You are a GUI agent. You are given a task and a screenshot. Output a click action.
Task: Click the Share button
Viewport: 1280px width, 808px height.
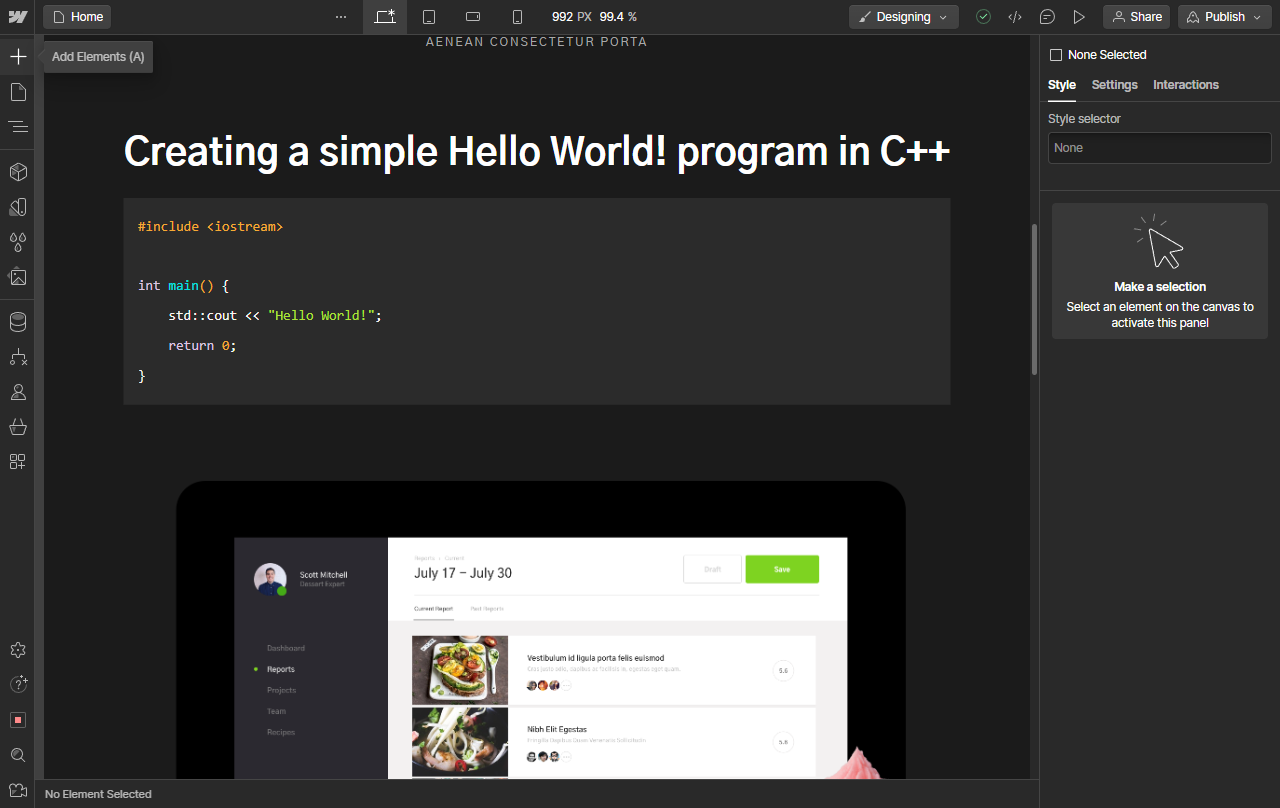(x=1136, y=17)
